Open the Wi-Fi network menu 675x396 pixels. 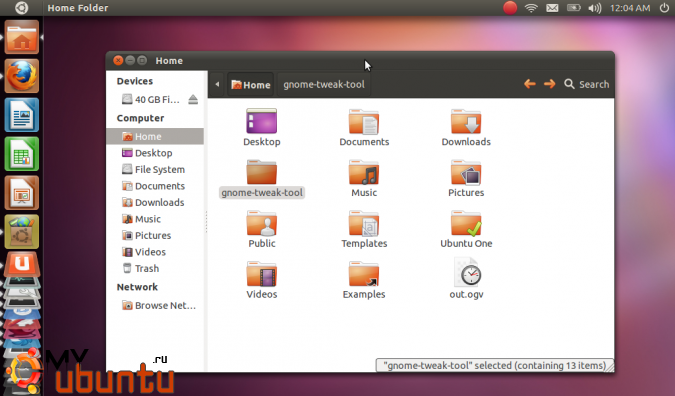(x=531, y=8)
